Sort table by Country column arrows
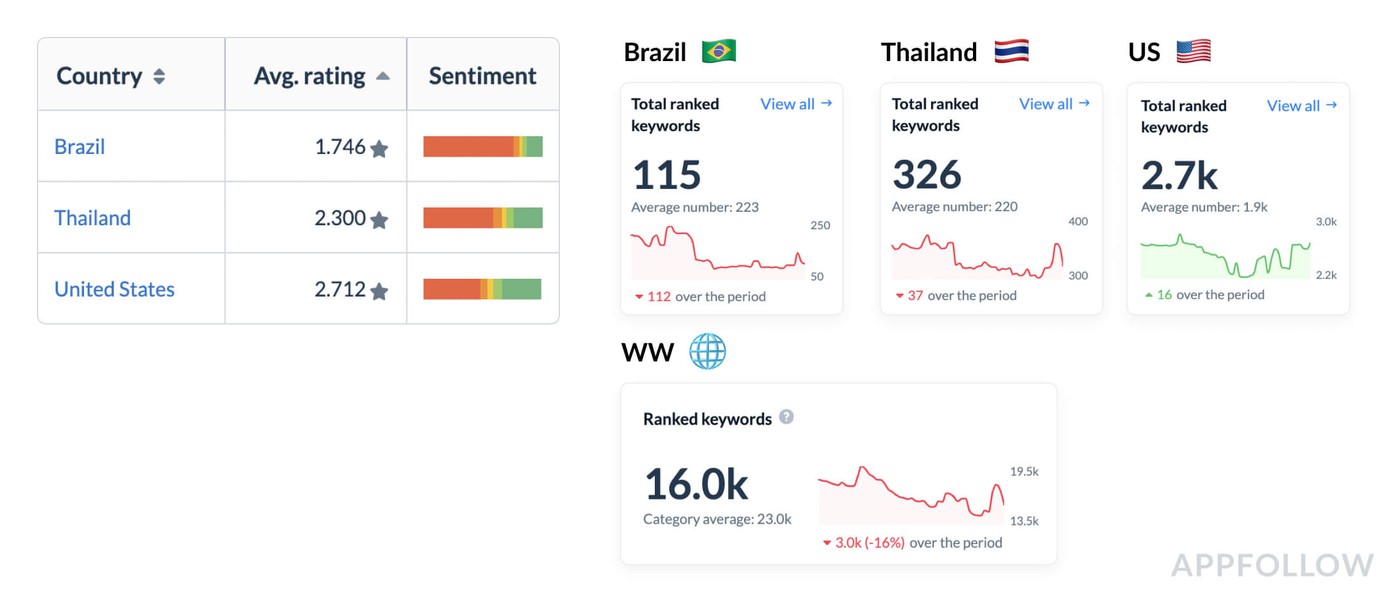1400x602 pixels. coord(159,77)
